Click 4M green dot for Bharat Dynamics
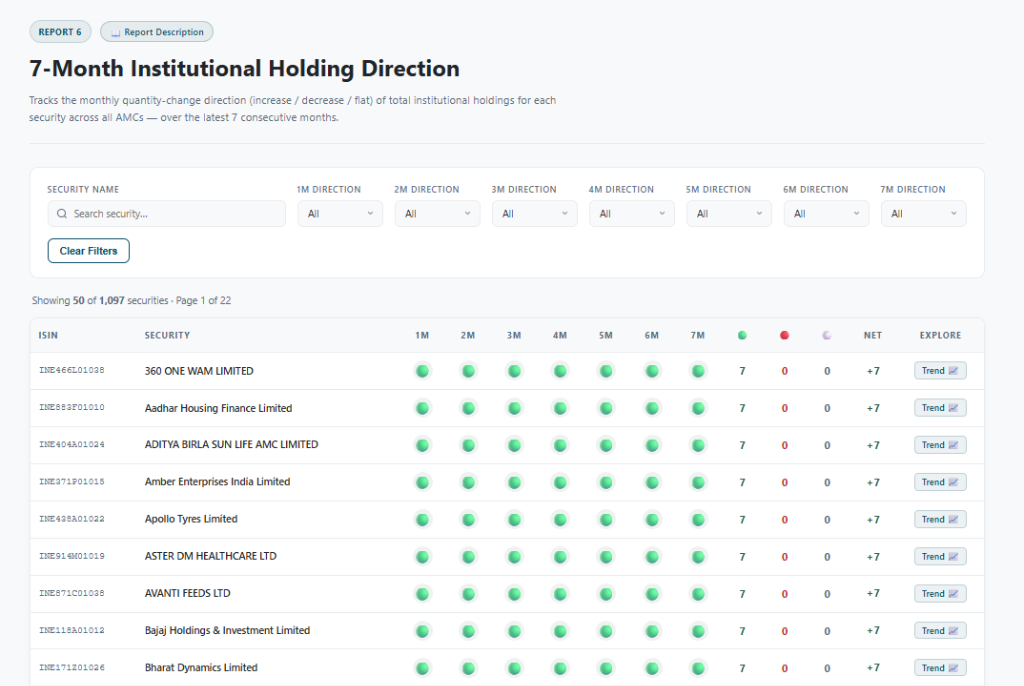Screen dimensions: 1024x686 click(560, 668)
